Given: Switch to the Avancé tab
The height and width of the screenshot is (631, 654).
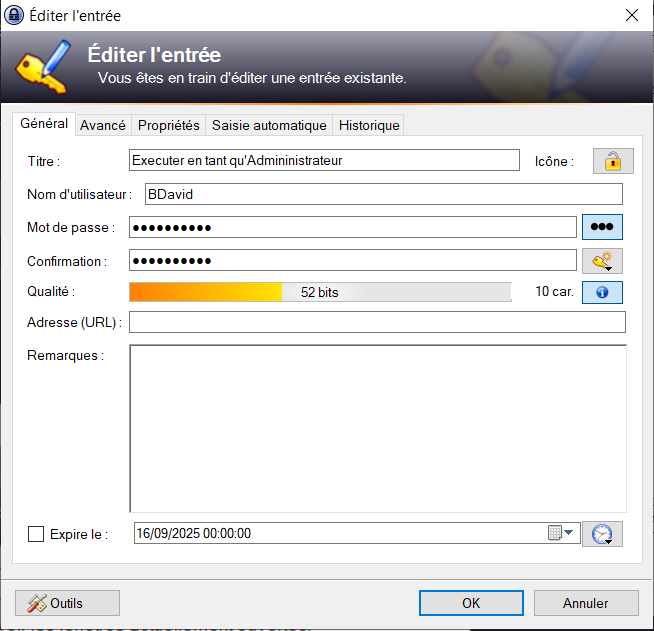Looking at the screenshot, I should (103, 125).
